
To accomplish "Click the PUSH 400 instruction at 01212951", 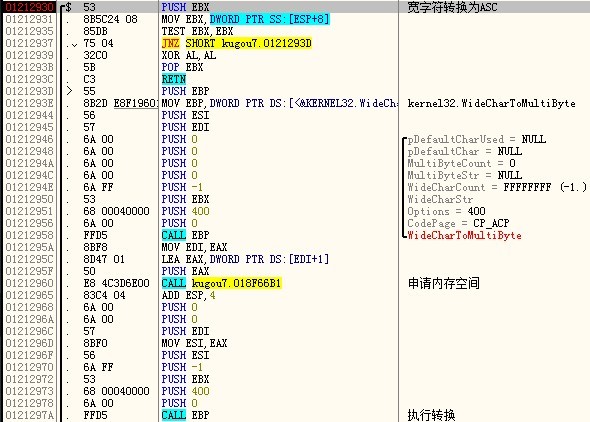I will (186, 211).
